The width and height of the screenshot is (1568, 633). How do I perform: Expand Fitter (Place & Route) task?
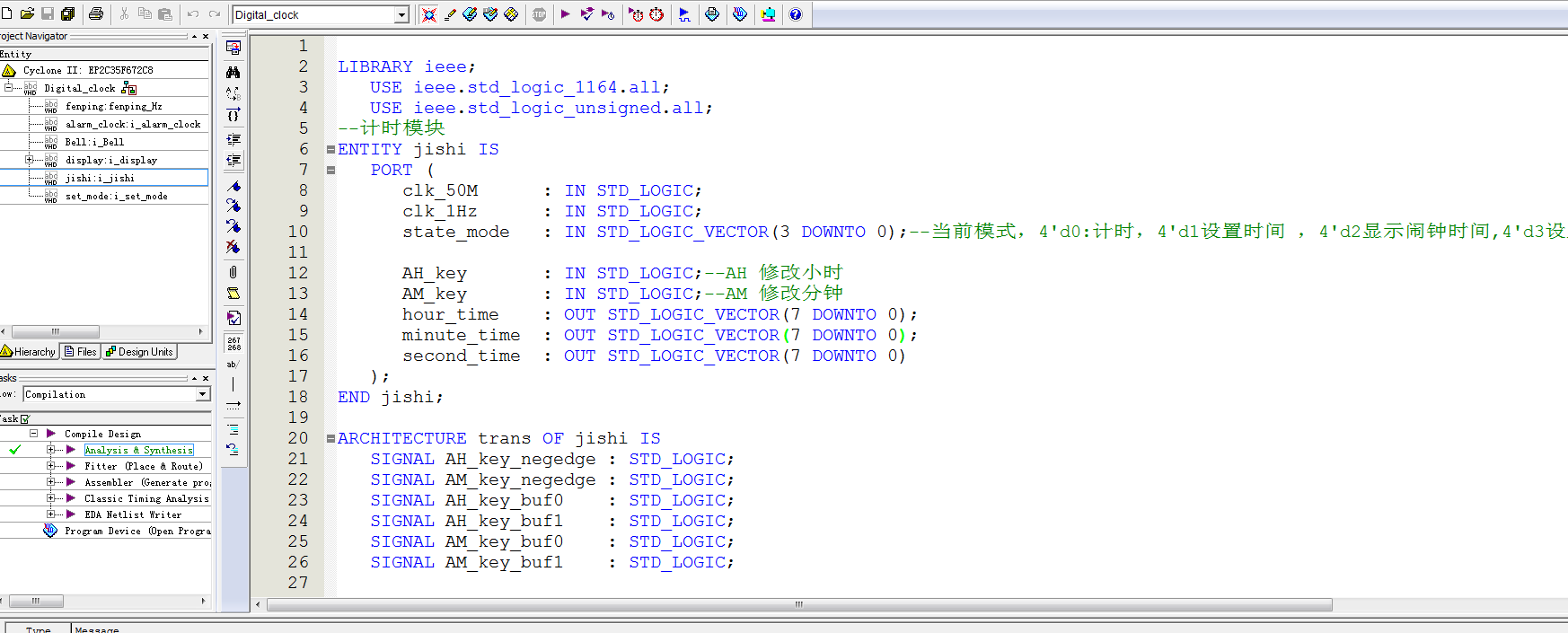click(x=51, y=466)
